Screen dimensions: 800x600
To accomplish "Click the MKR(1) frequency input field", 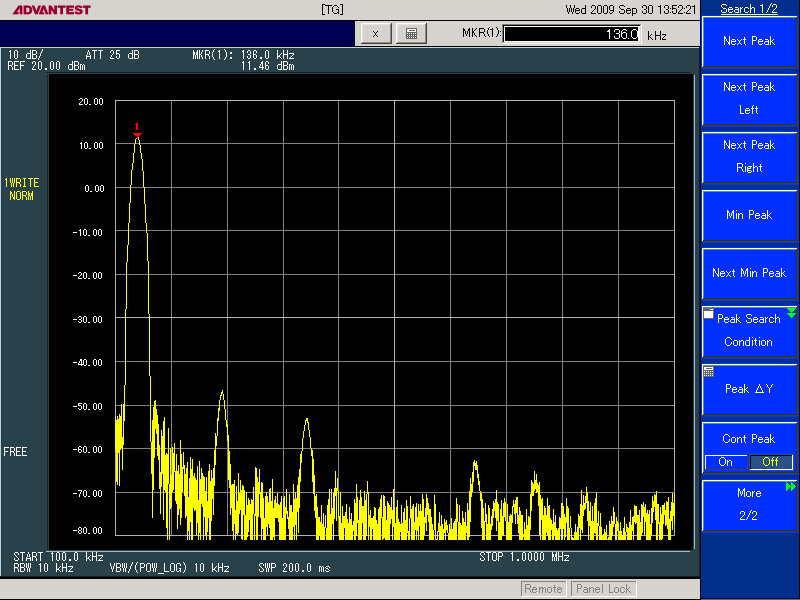I will click(572, 34).
